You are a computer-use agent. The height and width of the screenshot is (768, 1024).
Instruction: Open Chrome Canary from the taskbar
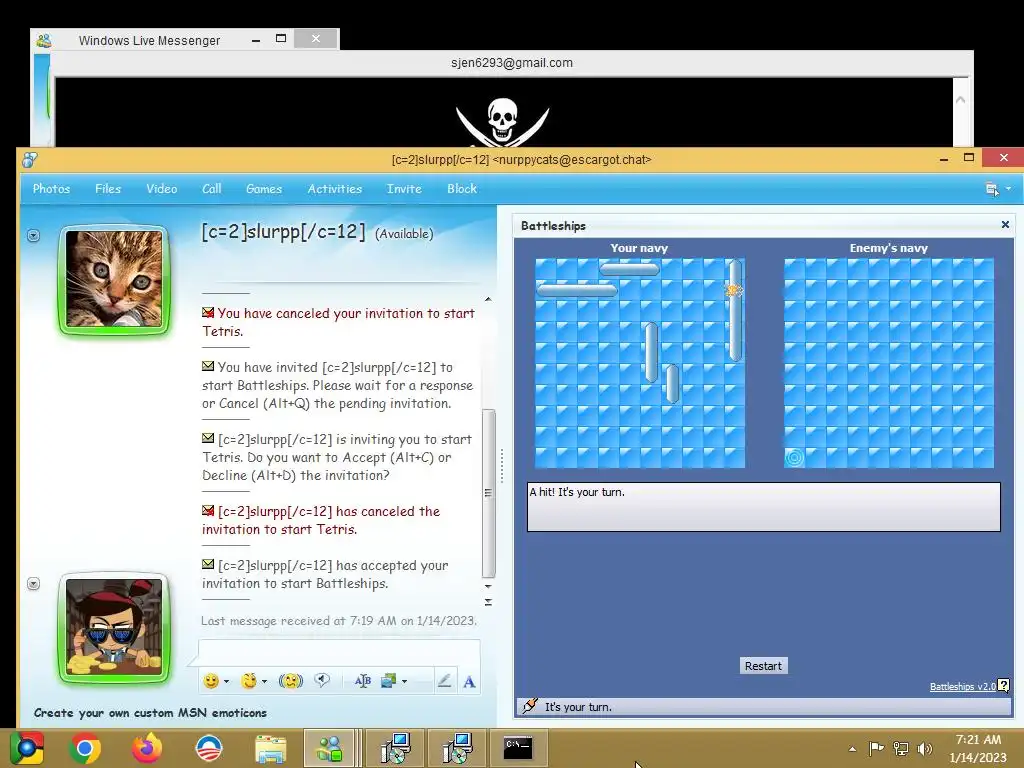pyautogui.click(x=27, y=748)
